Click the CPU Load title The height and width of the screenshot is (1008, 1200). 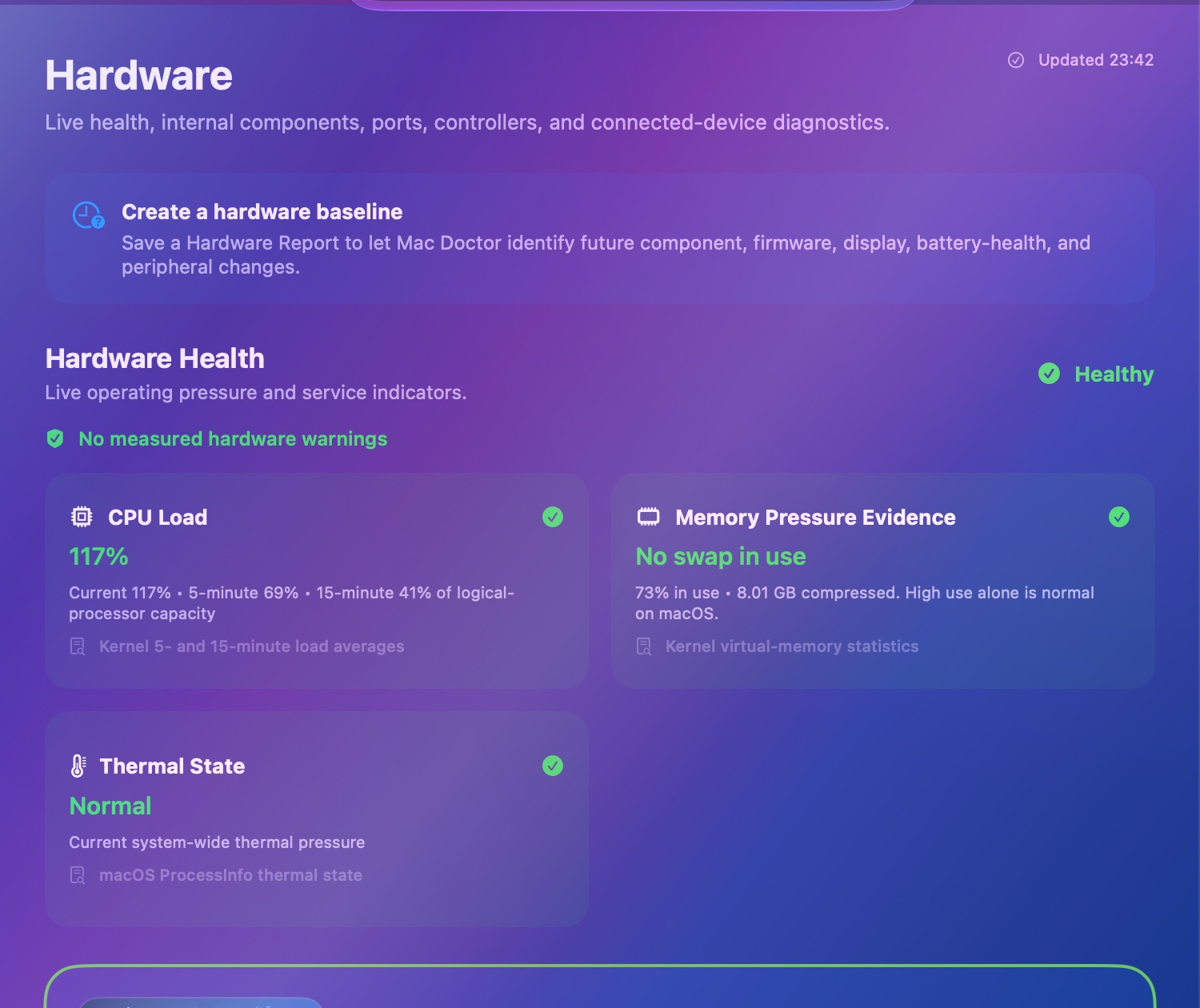(158, 517)
